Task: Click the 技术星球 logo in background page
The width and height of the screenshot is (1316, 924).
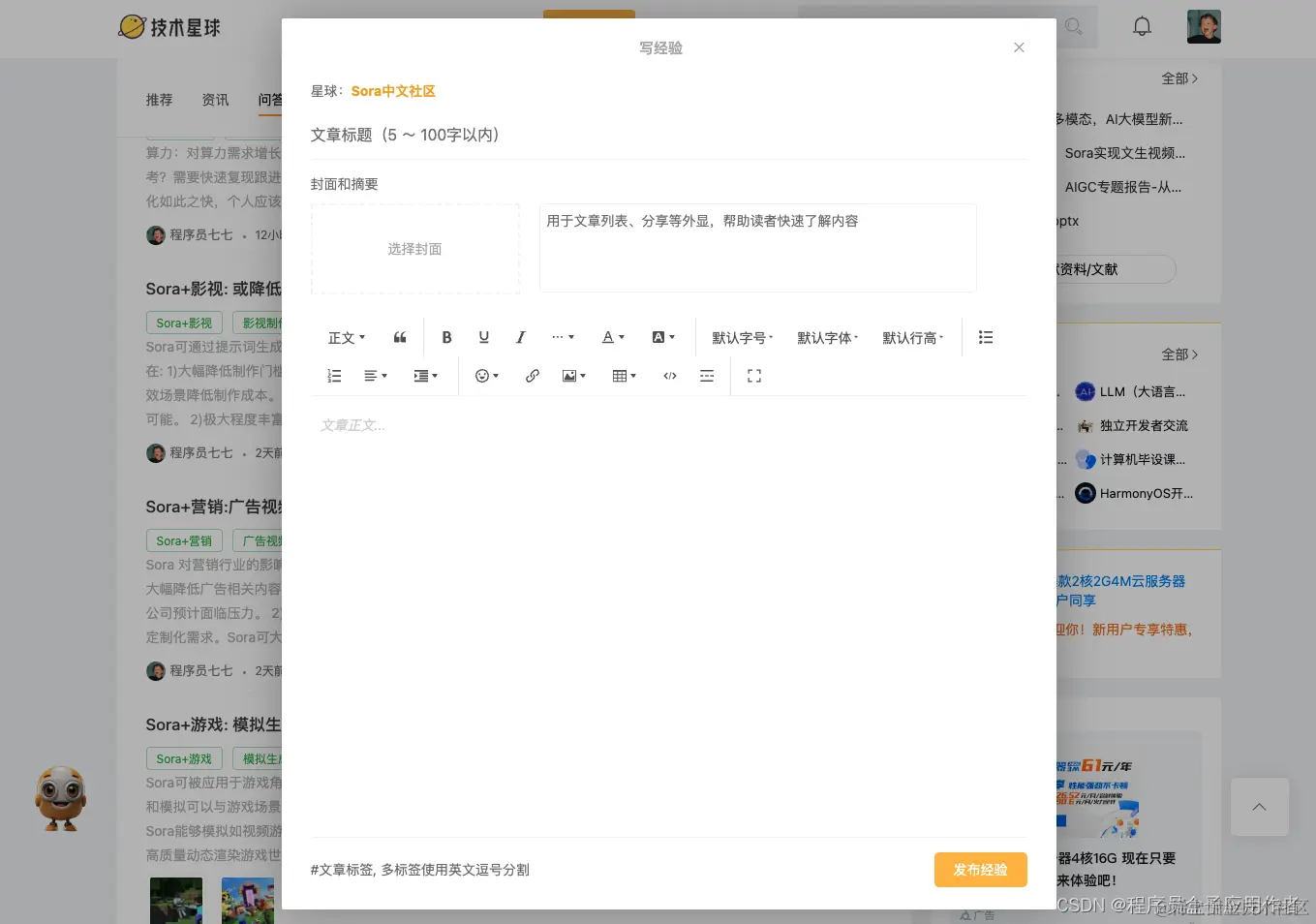Action: tap(169, 27)
